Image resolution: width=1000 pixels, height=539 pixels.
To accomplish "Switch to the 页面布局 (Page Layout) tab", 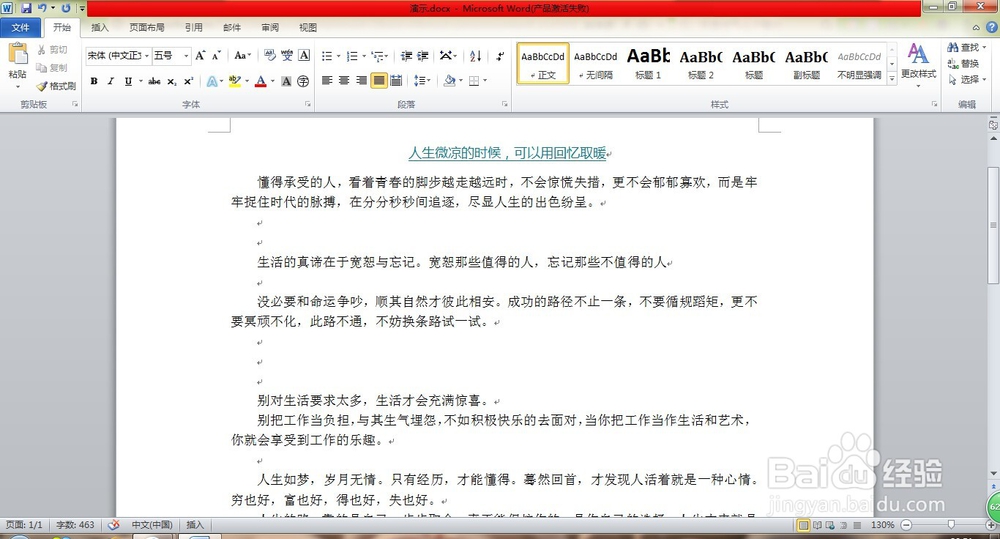I will [x=147, y=27].
